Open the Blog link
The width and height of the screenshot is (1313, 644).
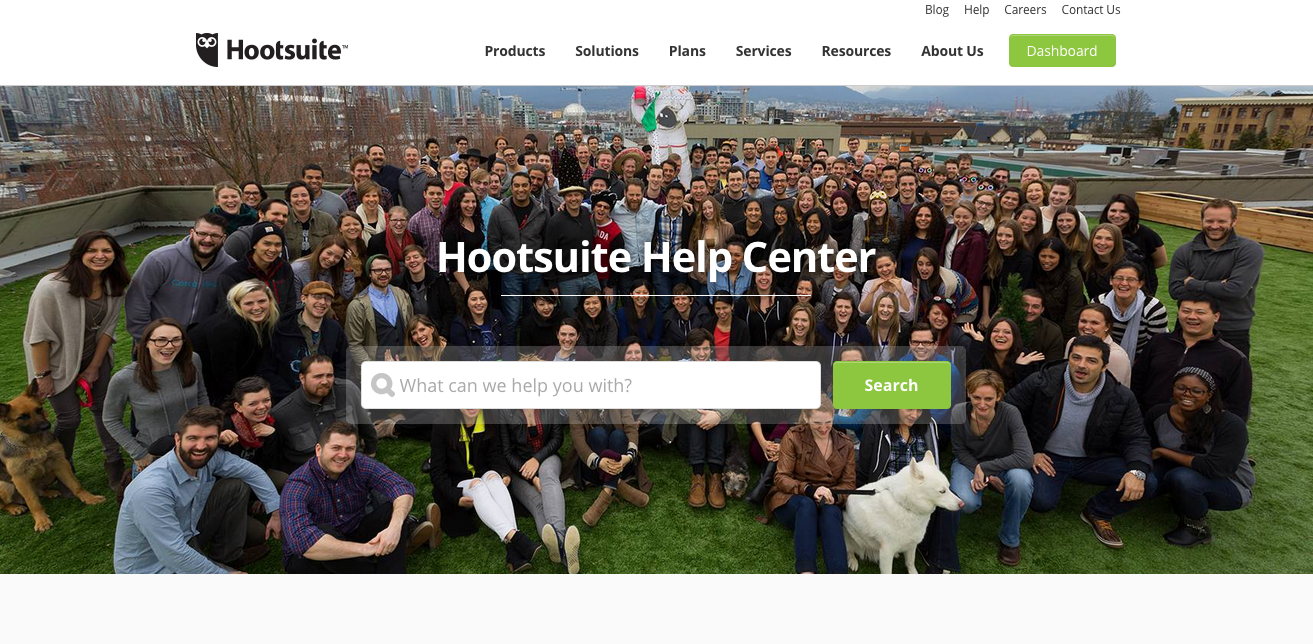point(937,10)
